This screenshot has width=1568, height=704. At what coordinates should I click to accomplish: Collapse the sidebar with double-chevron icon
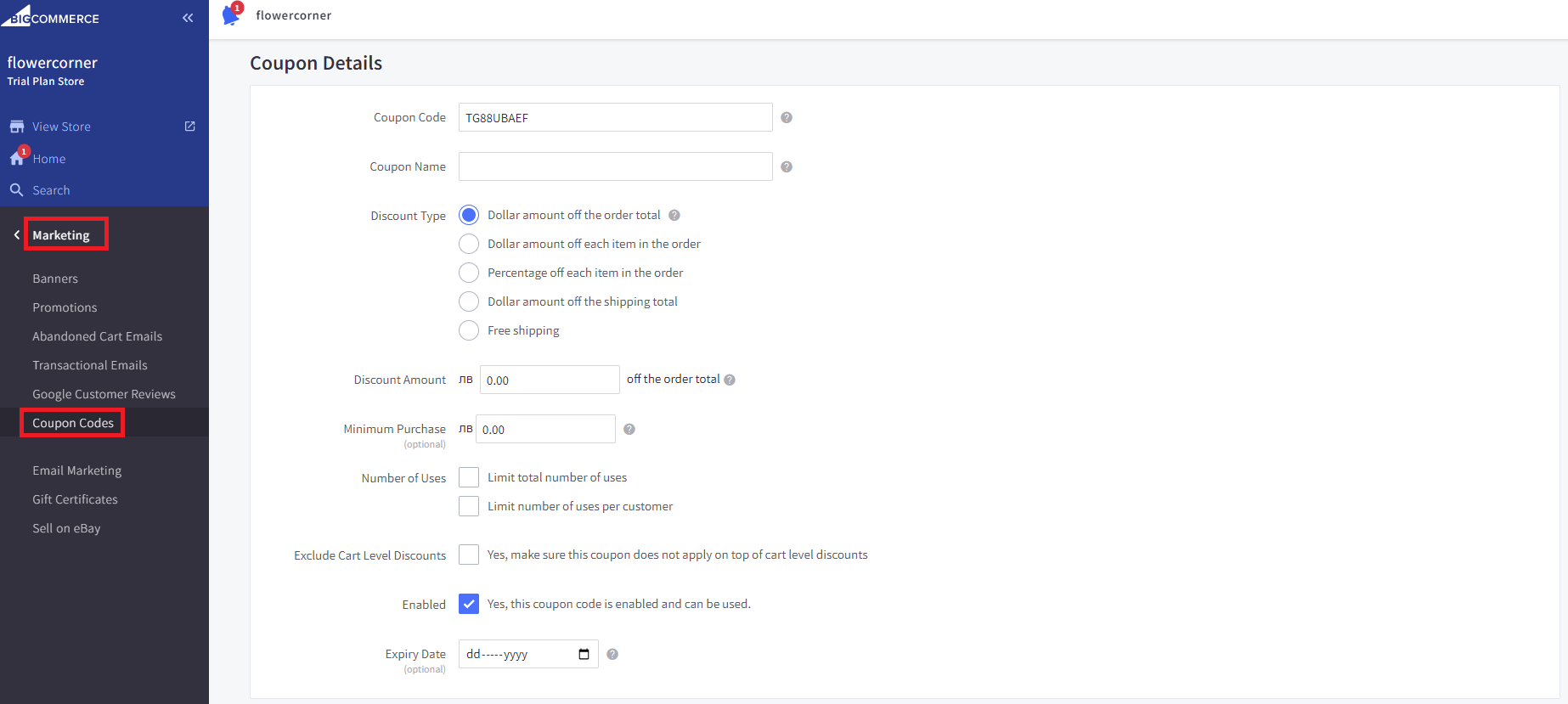(188, 18)
